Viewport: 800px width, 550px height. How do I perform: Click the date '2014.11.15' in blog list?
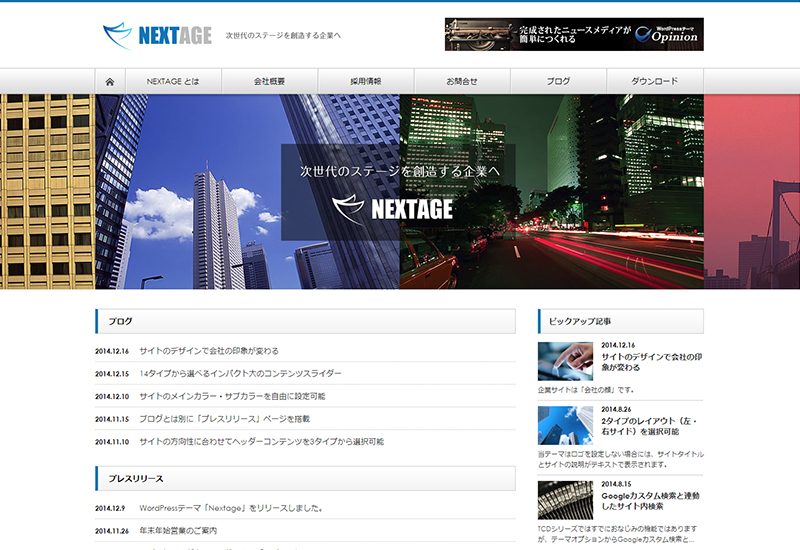(x=112, y=419)
